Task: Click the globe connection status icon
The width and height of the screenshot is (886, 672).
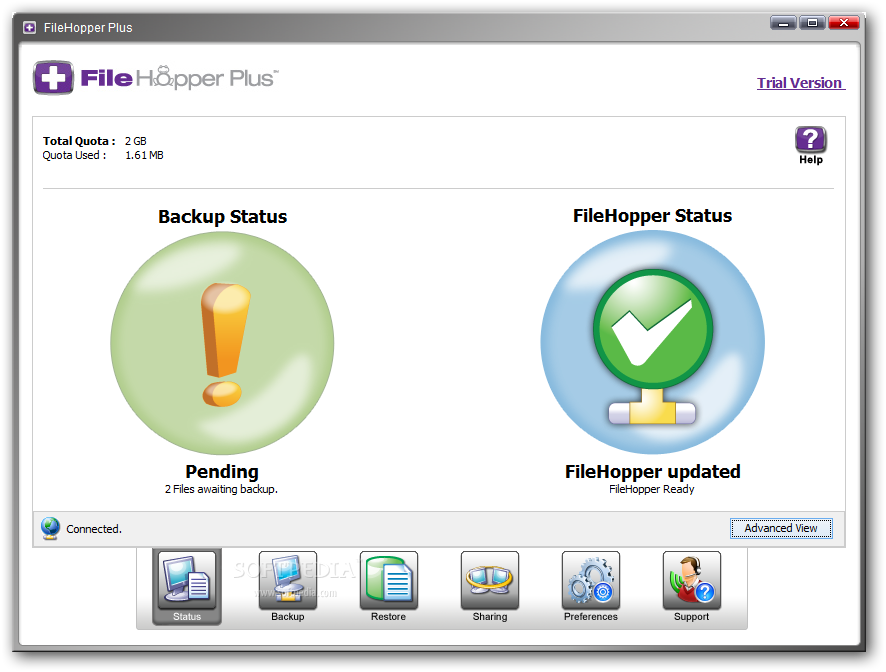Action: tap(50, 528)
